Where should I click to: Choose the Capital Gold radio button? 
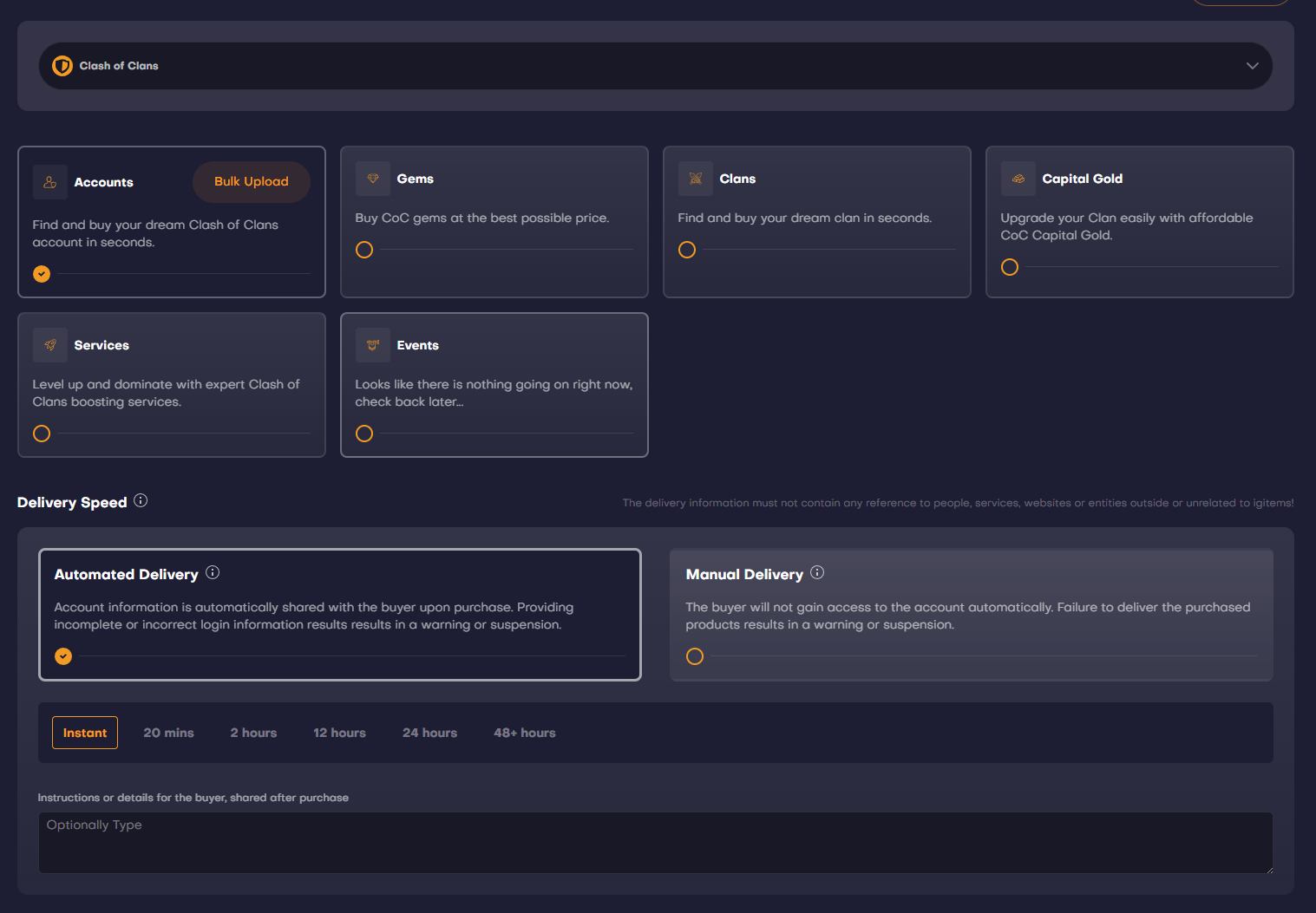click(x=1010, y=267)
